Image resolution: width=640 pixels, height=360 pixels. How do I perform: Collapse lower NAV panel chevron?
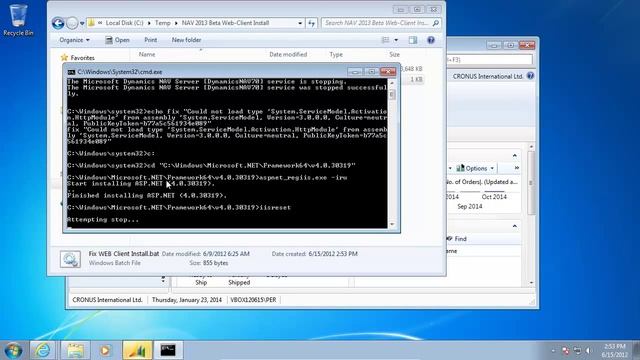514,226
